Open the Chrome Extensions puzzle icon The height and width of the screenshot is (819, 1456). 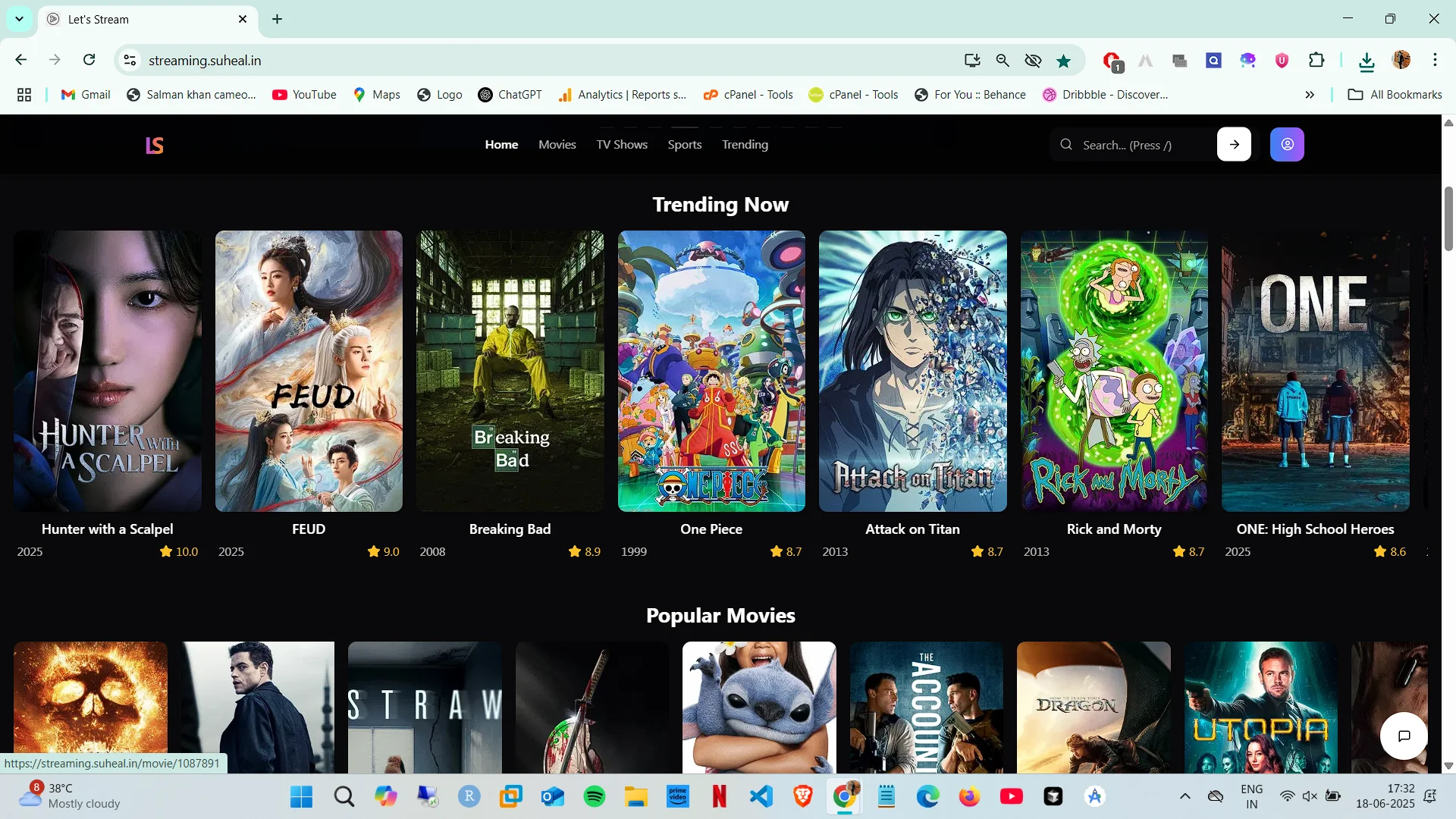[1316, 61]
